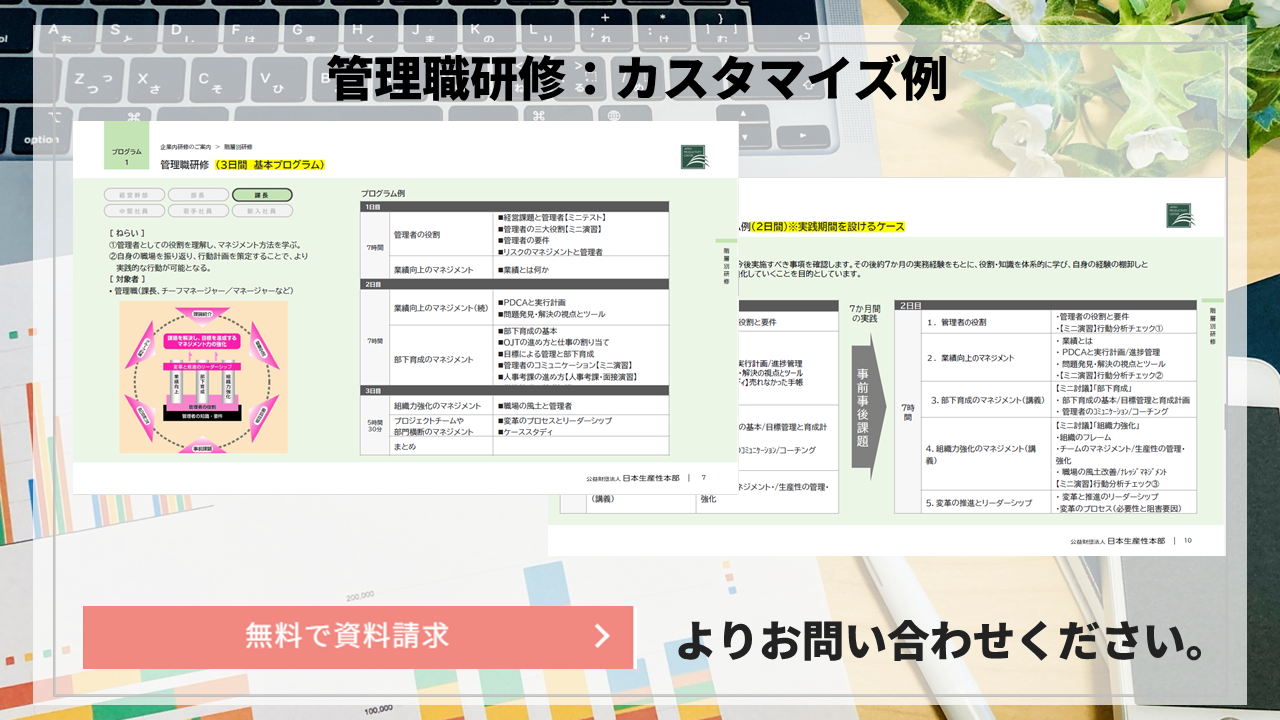Click the 管理職研修：カスタマイズ例 heading
The image size is (1280, 720).
point(637,80)
